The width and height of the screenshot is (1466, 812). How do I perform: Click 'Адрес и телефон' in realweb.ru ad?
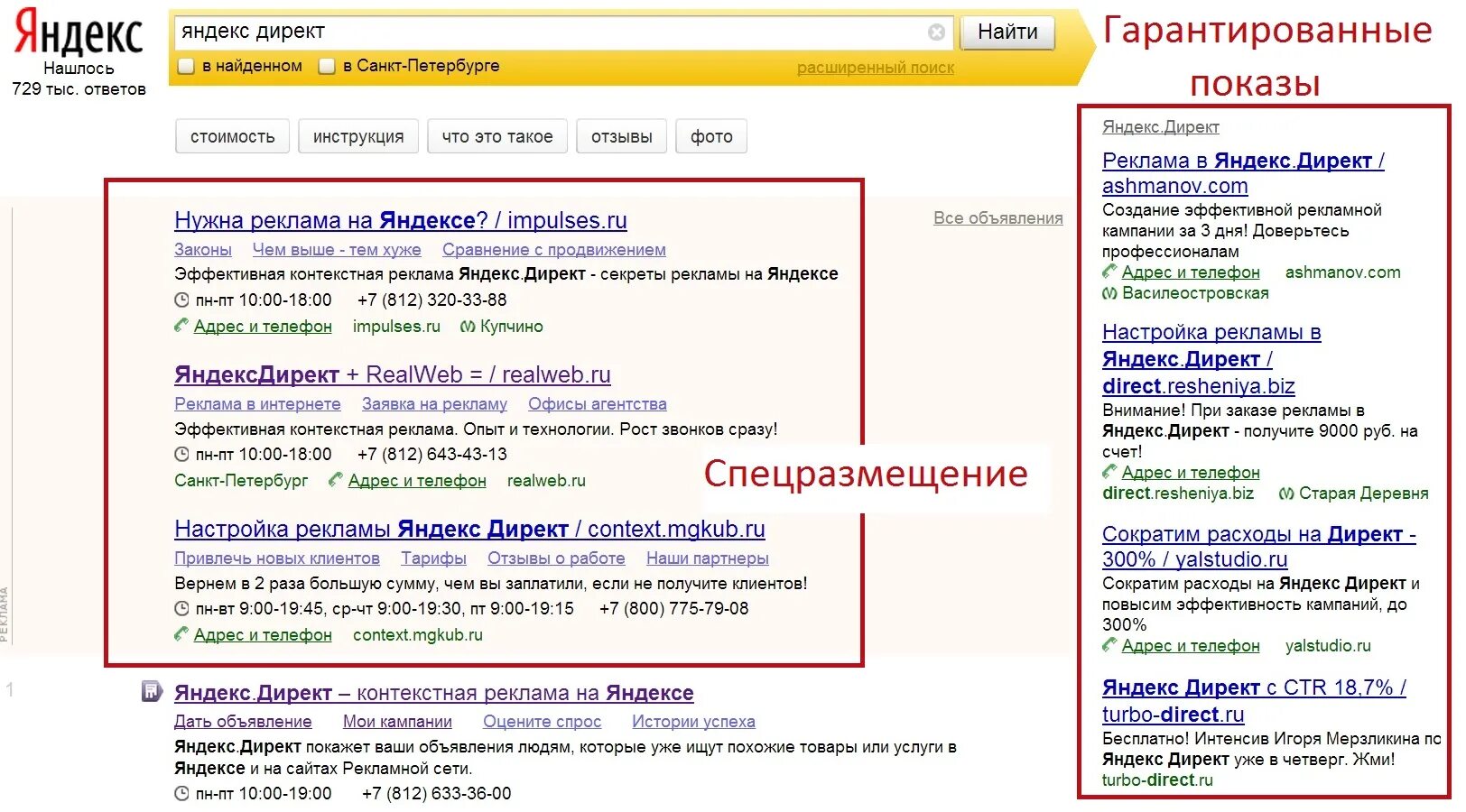(x=417, y=481)
